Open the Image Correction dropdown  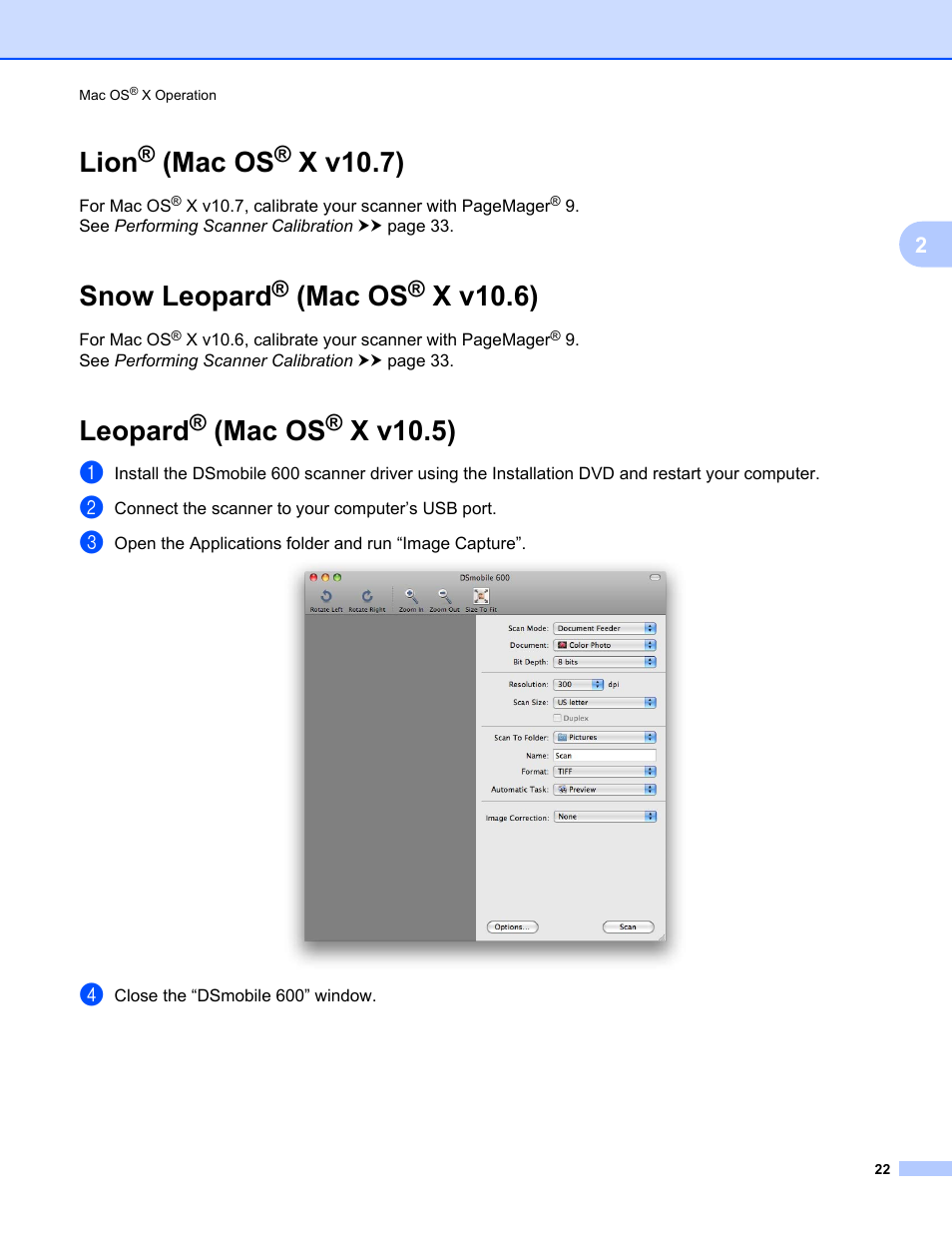[605, 817]
